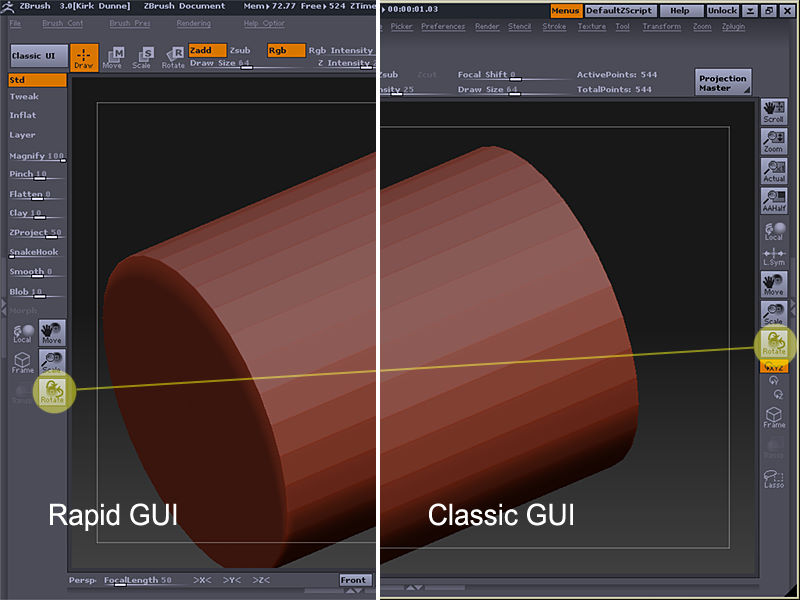
Task: Open the File menu
Action: (15, 23)
